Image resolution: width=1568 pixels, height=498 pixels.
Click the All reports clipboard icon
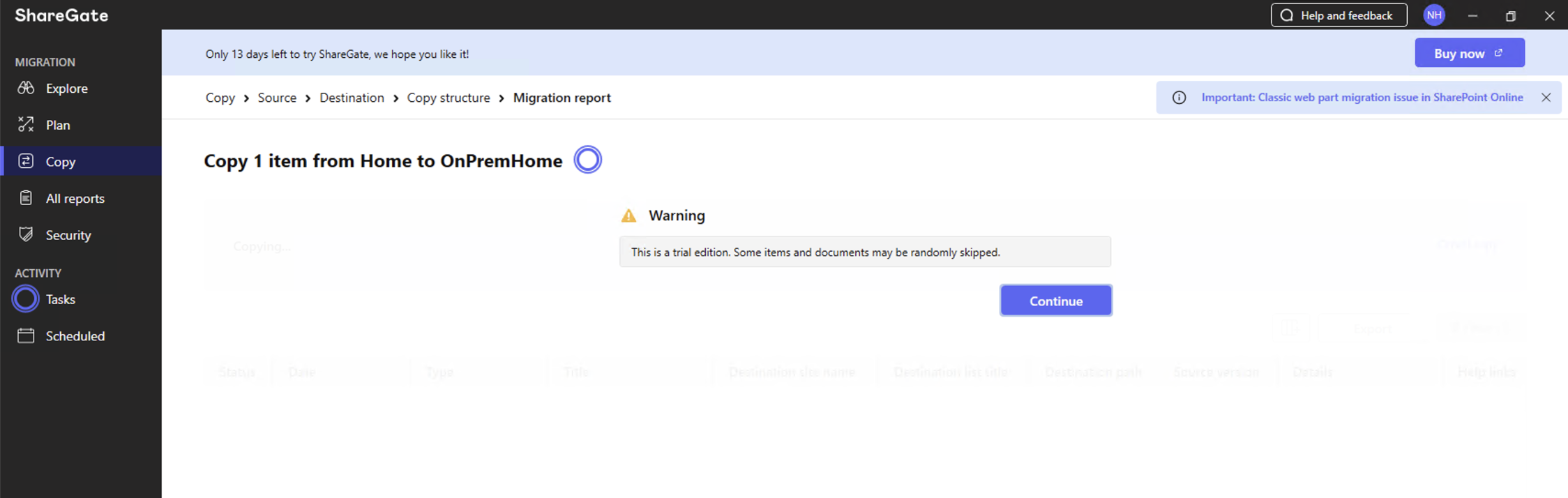[x=26, y=197]
